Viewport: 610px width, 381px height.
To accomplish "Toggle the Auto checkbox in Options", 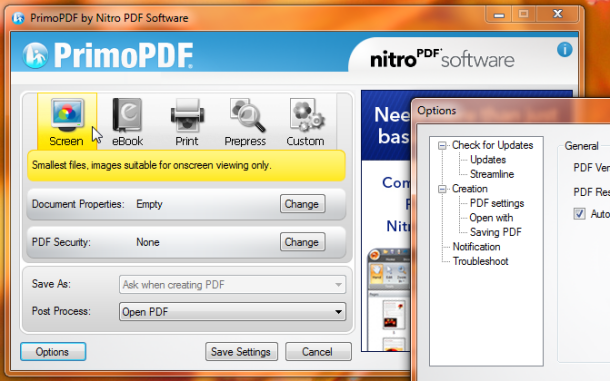I will coord(579,214).
